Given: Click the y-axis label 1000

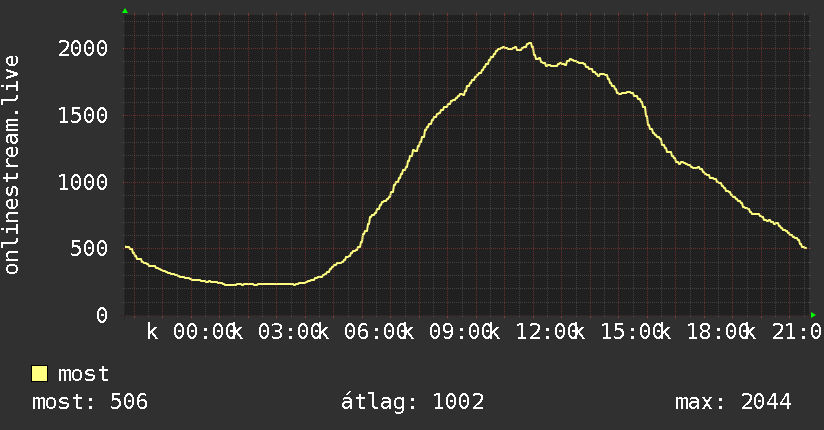Looking at the screenshot, I should click(83, 182).
